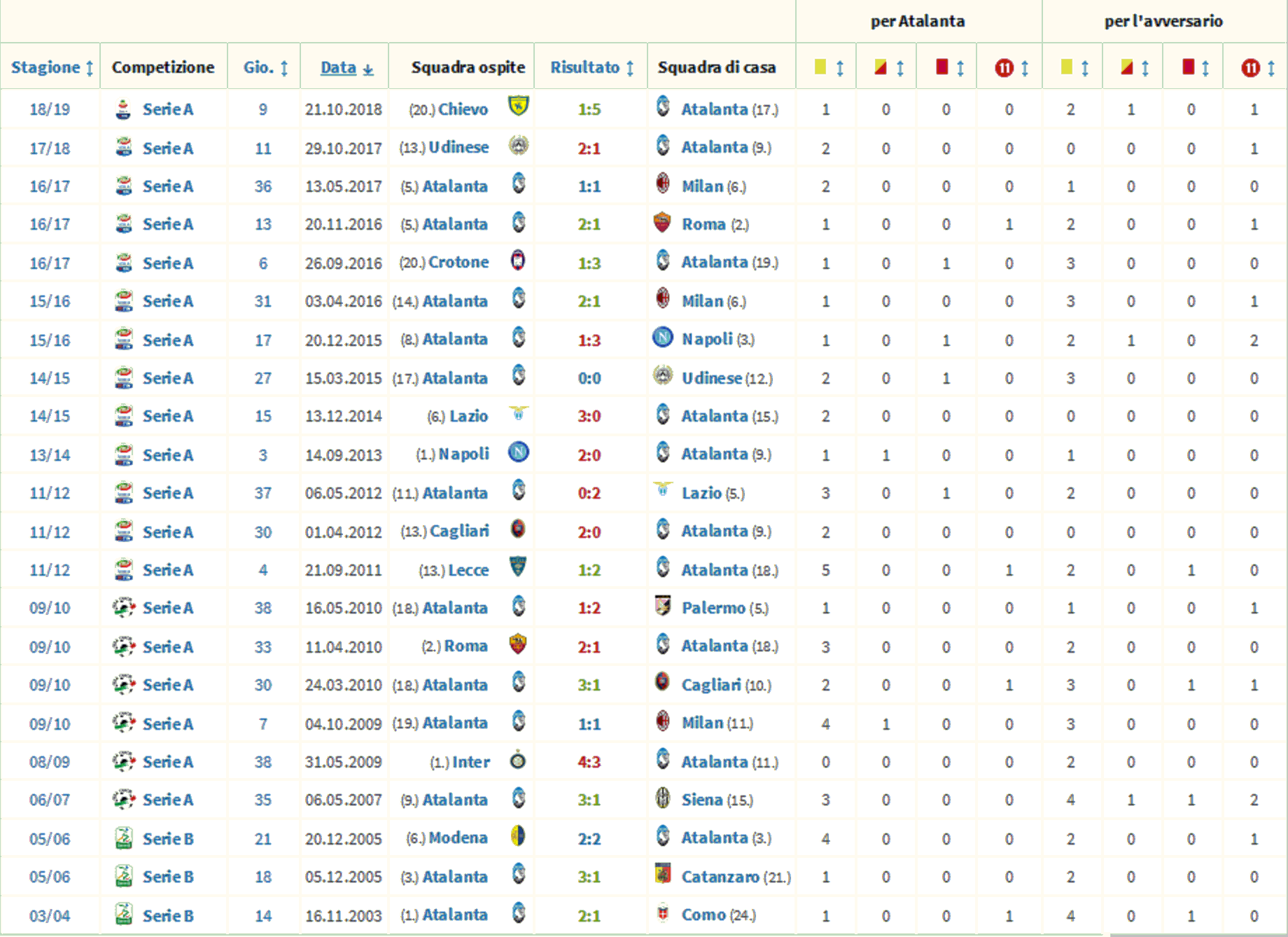Click the Palermo club crest icon
Viewport: 1288px width, 937px height.
[662, 606]
